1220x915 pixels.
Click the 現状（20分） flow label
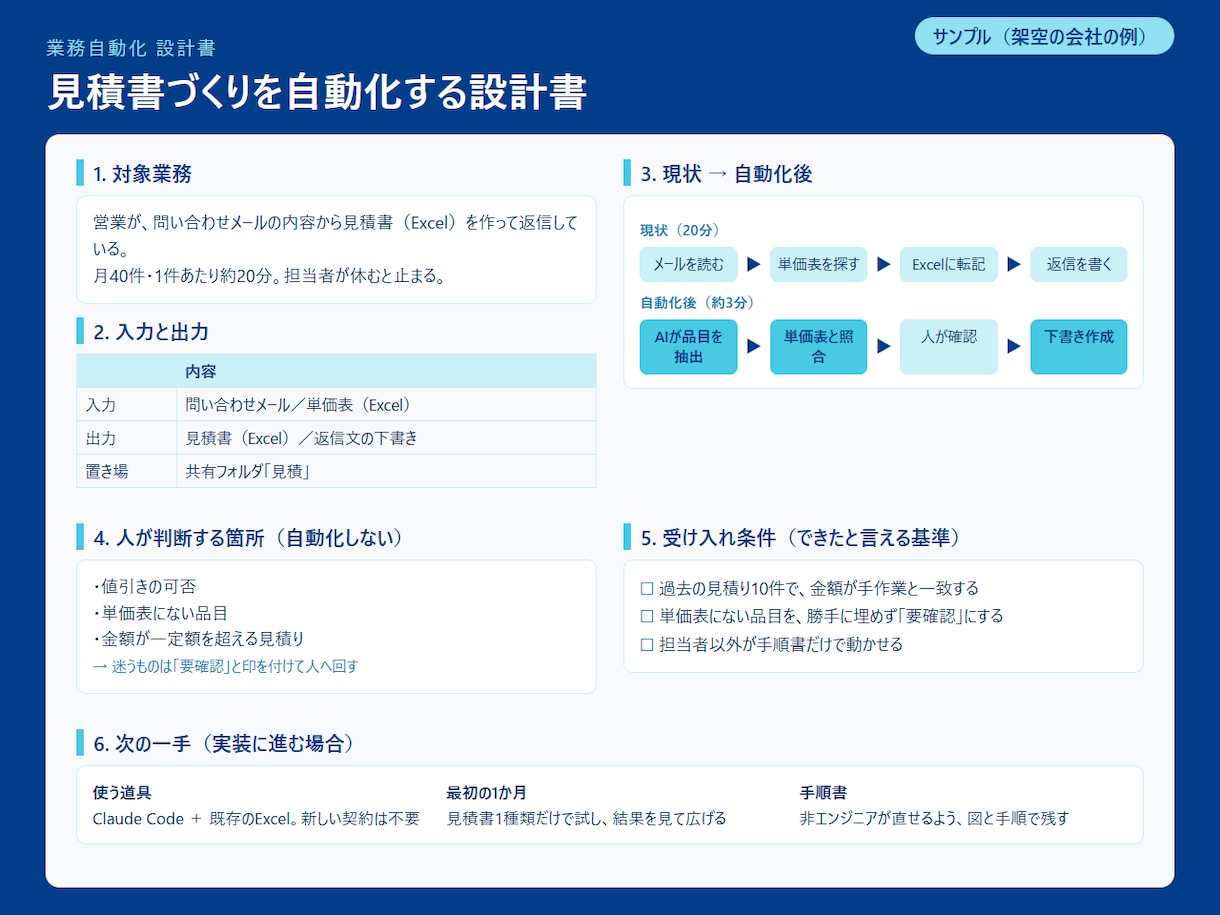pyautogui.click(x=680, y=230)
